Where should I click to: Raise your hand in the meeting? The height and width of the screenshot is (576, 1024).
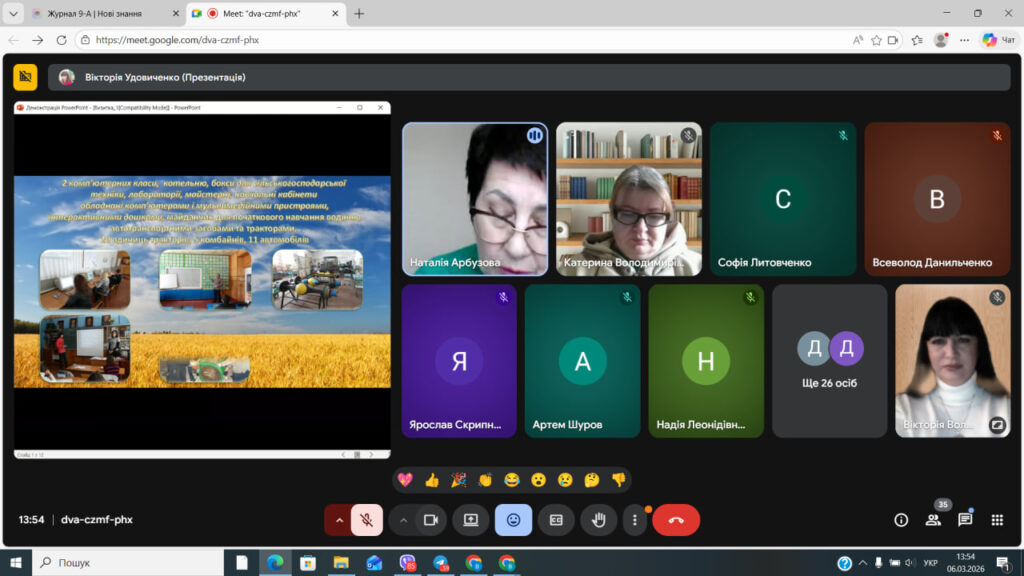click(599, 520)
